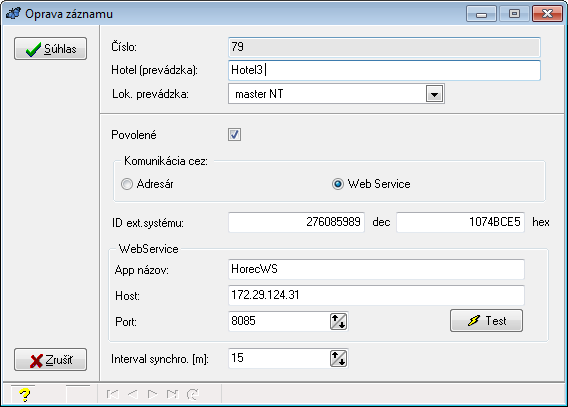Click the refresh record icon
The height and width of the screenshot is (407, 568).
(x=193, y=394)
